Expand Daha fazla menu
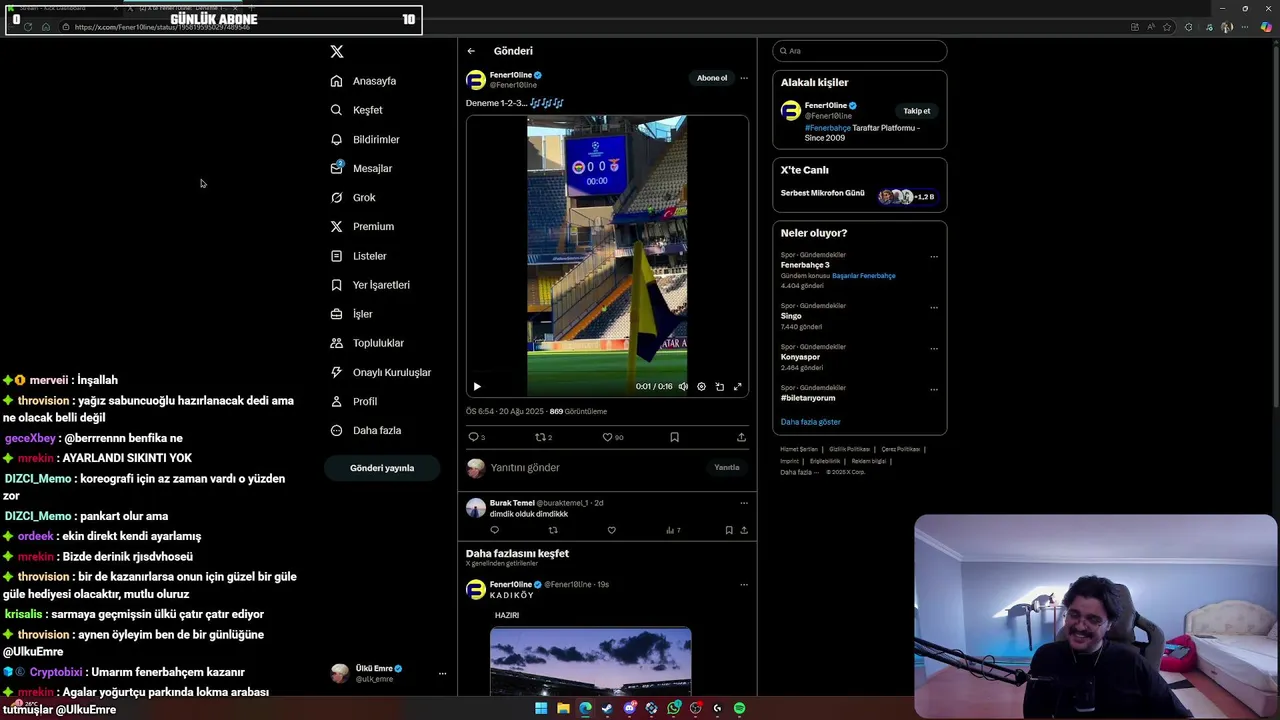 (366, 430)
